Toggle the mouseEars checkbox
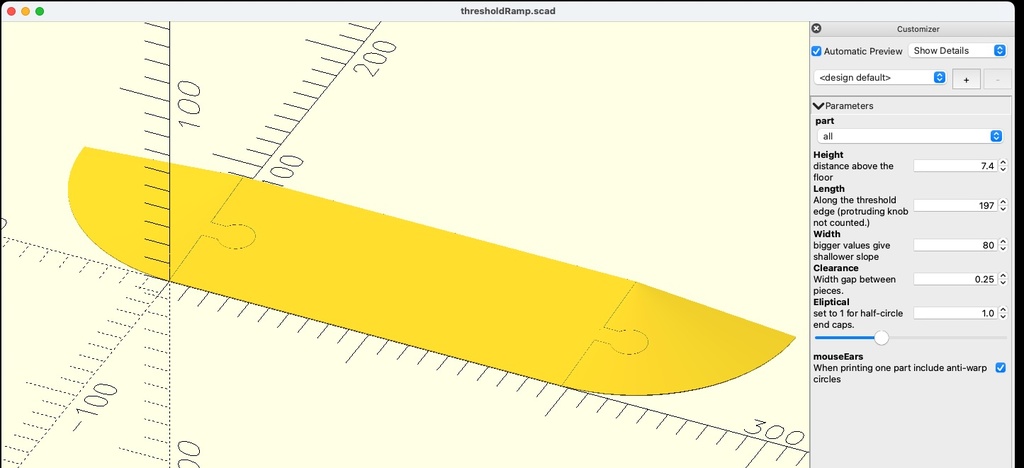 click(1000, 368)
